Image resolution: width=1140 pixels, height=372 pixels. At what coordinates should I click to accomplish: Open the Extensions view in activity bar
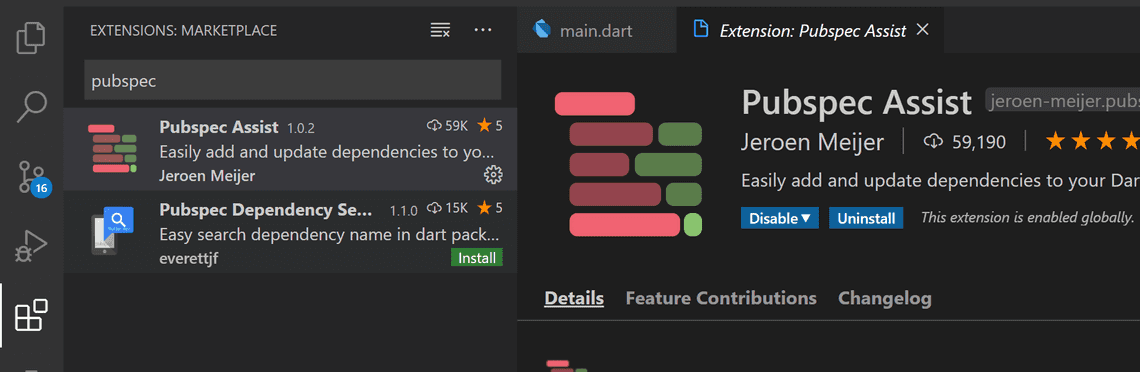(x=31, y=315)
